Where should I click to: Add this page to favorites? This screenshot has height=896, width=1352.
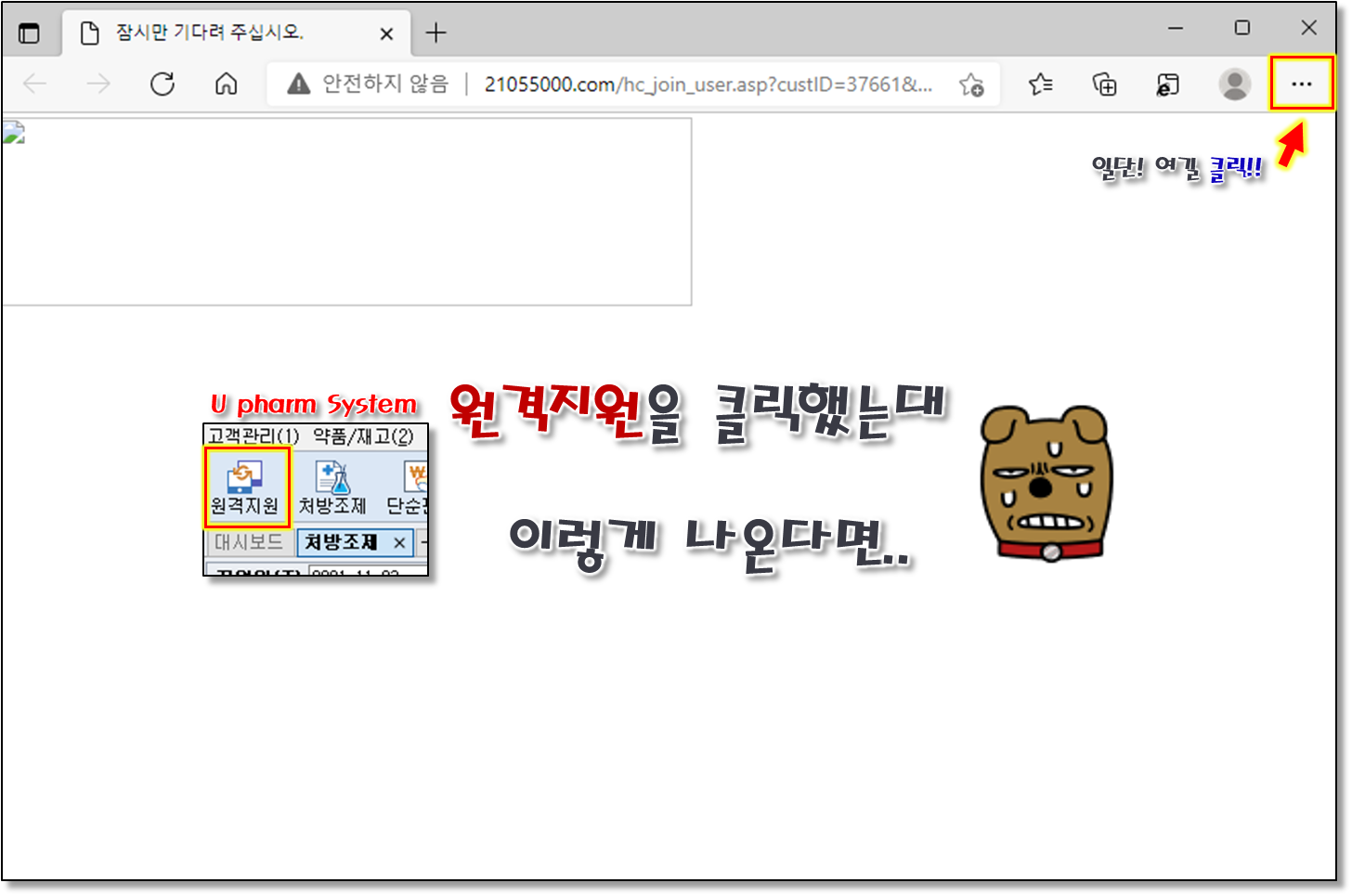[971, 84]
